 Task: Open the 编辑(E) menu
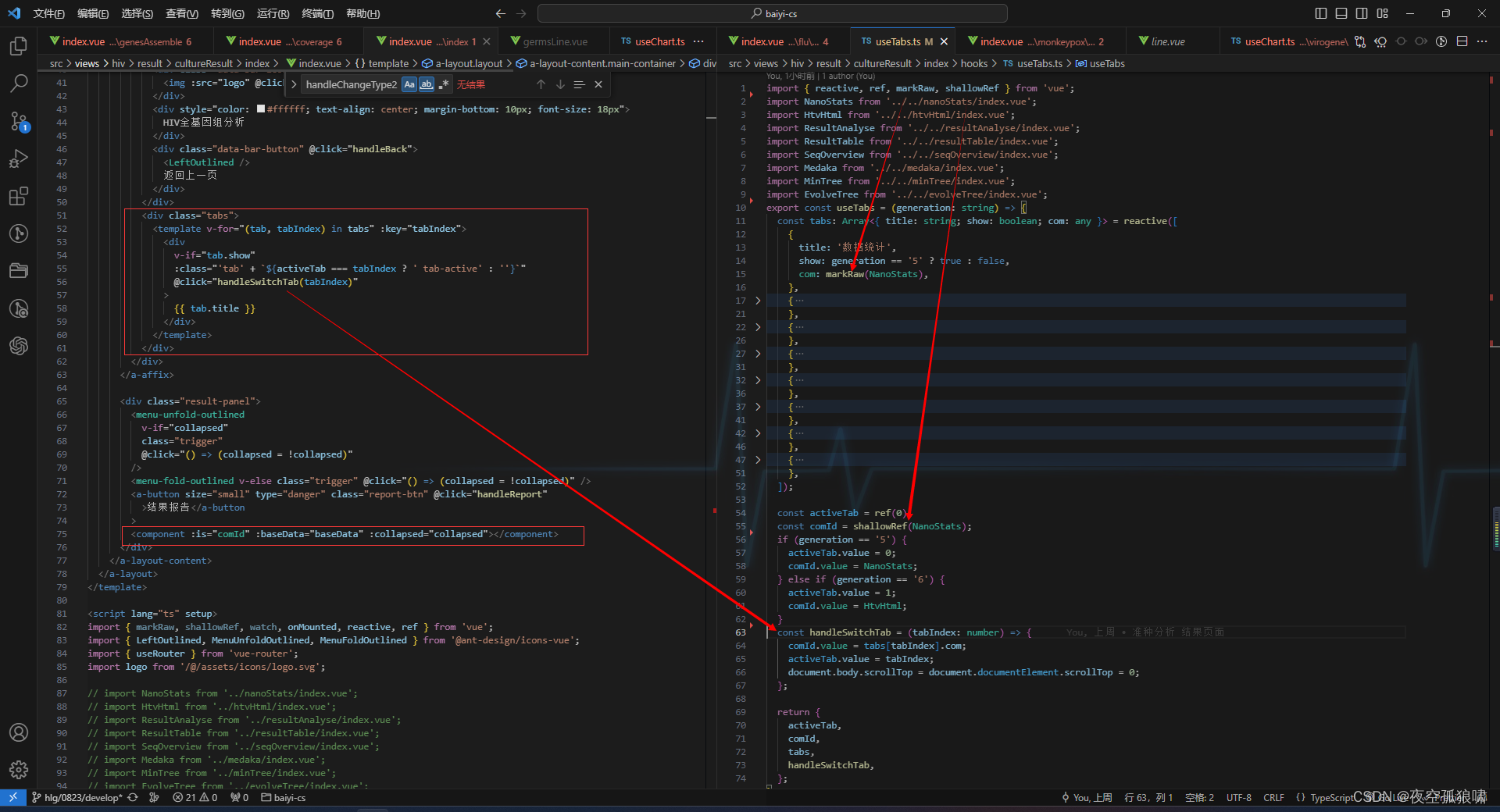93,13
